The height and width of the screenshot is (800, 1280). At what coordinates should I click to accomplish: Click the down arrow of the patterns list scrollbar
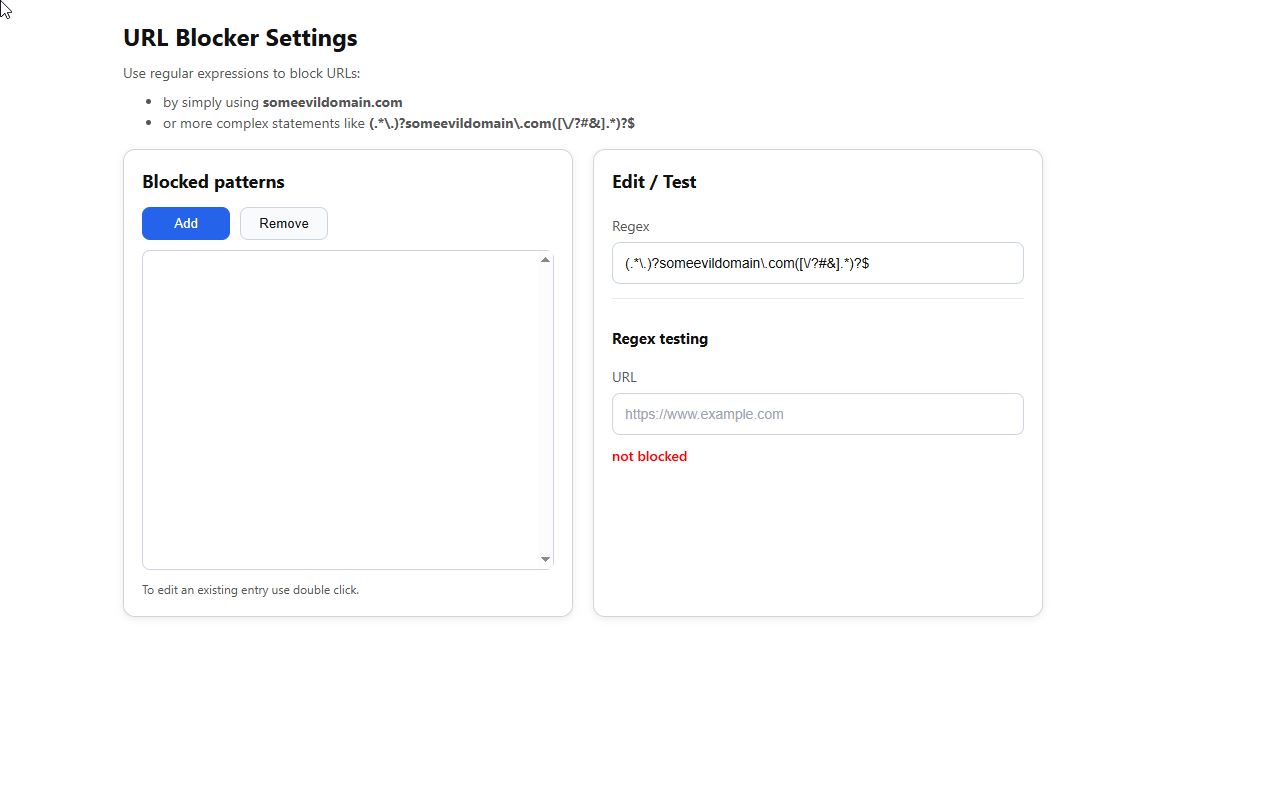(x=545, y=559)
